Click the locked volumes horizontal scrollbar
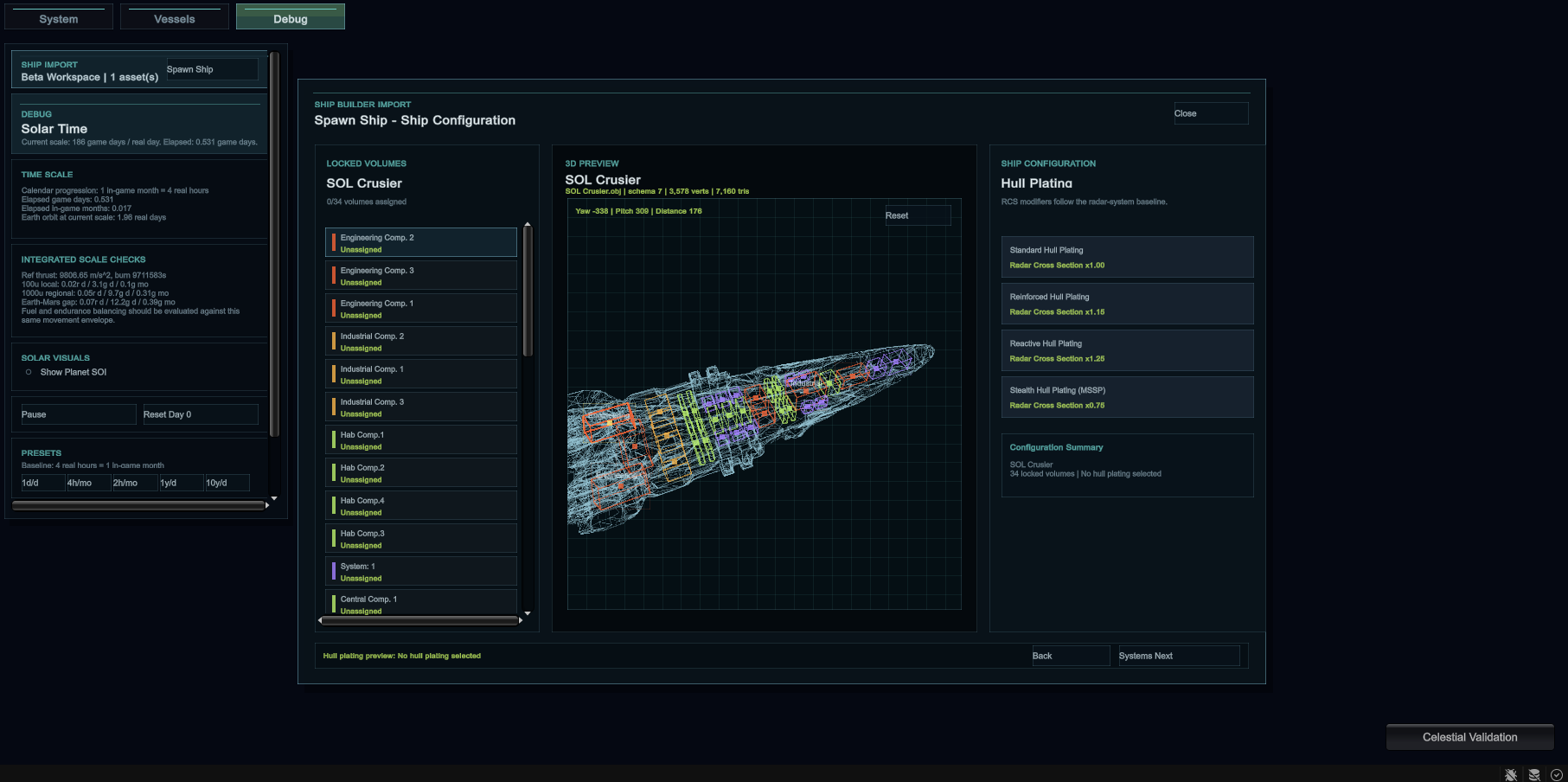This screenshot has height=782, width=1568. [420, 620]
